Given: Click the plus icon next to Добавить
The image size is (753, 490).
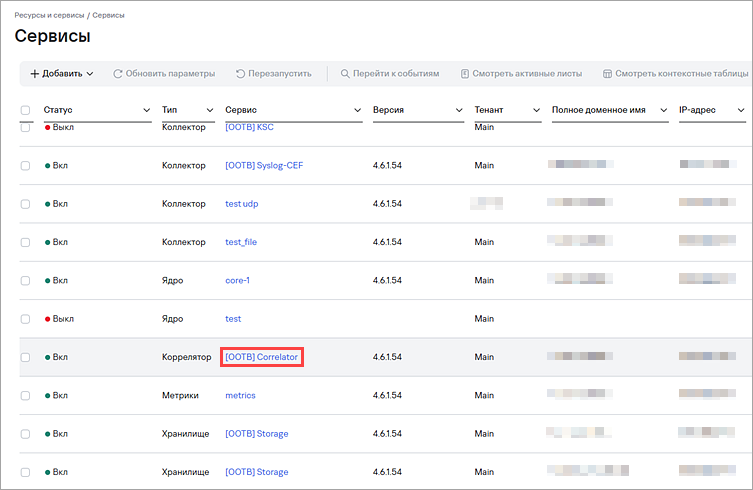Looking at the screenshot, I should (35, 74).
